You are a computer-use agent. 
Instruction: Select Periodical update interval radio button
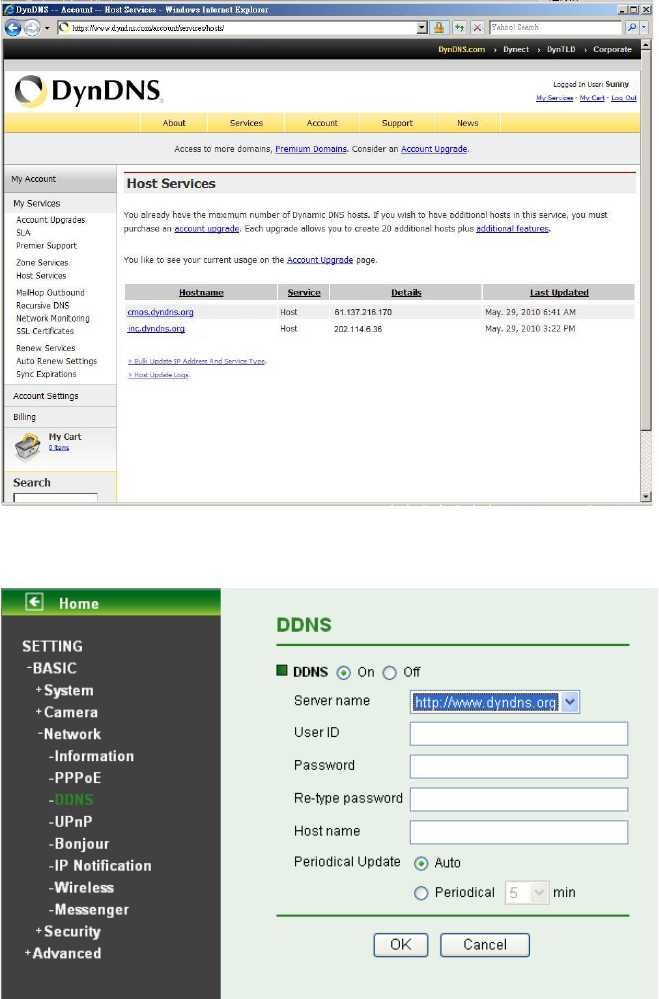(421, 893)
